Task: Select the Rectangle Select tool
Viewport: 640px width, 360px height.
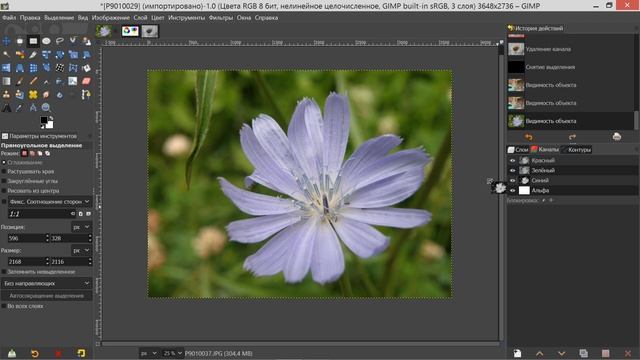Action: pos(33,41)
